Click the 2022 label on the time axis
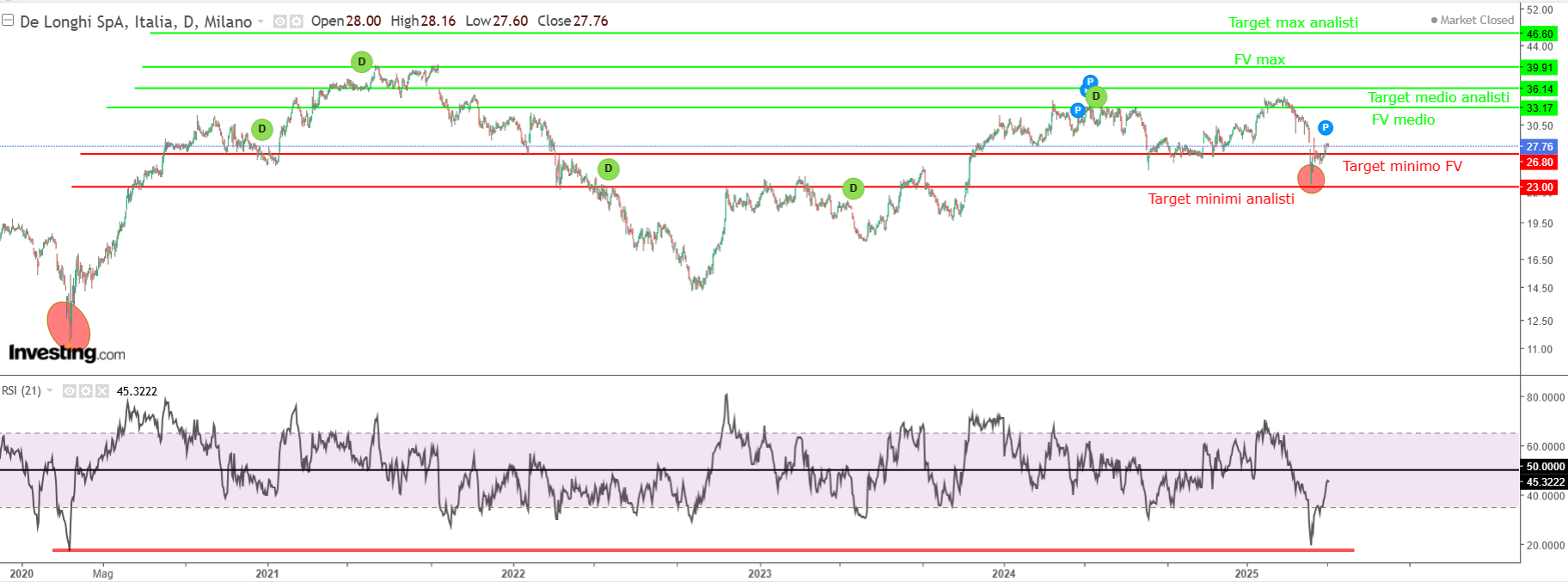The image size is (1568, 582). coord(513,573)
